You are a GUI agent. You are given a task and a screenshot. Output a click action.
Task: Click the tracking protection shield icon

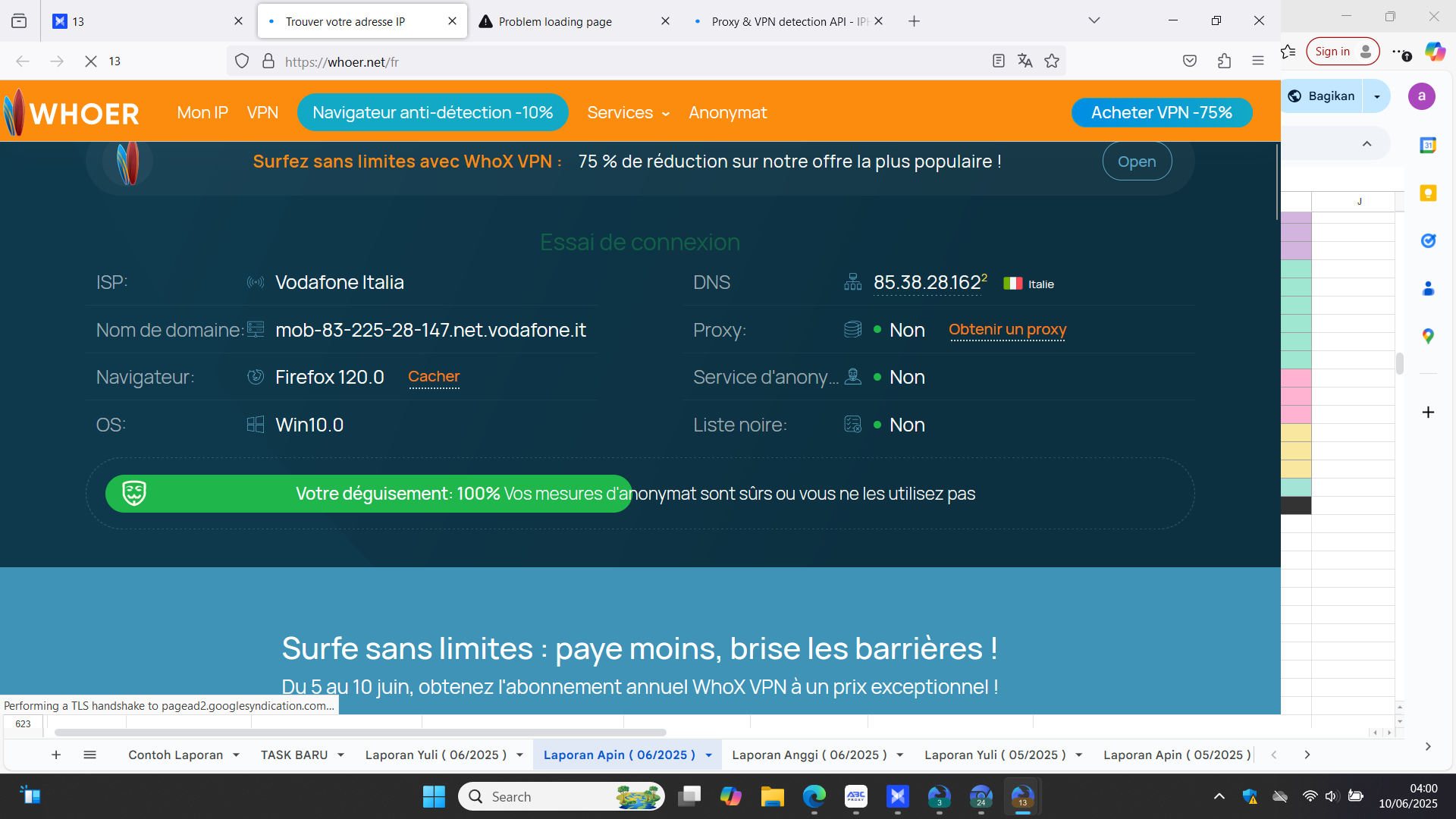click(x=242, y=61)
